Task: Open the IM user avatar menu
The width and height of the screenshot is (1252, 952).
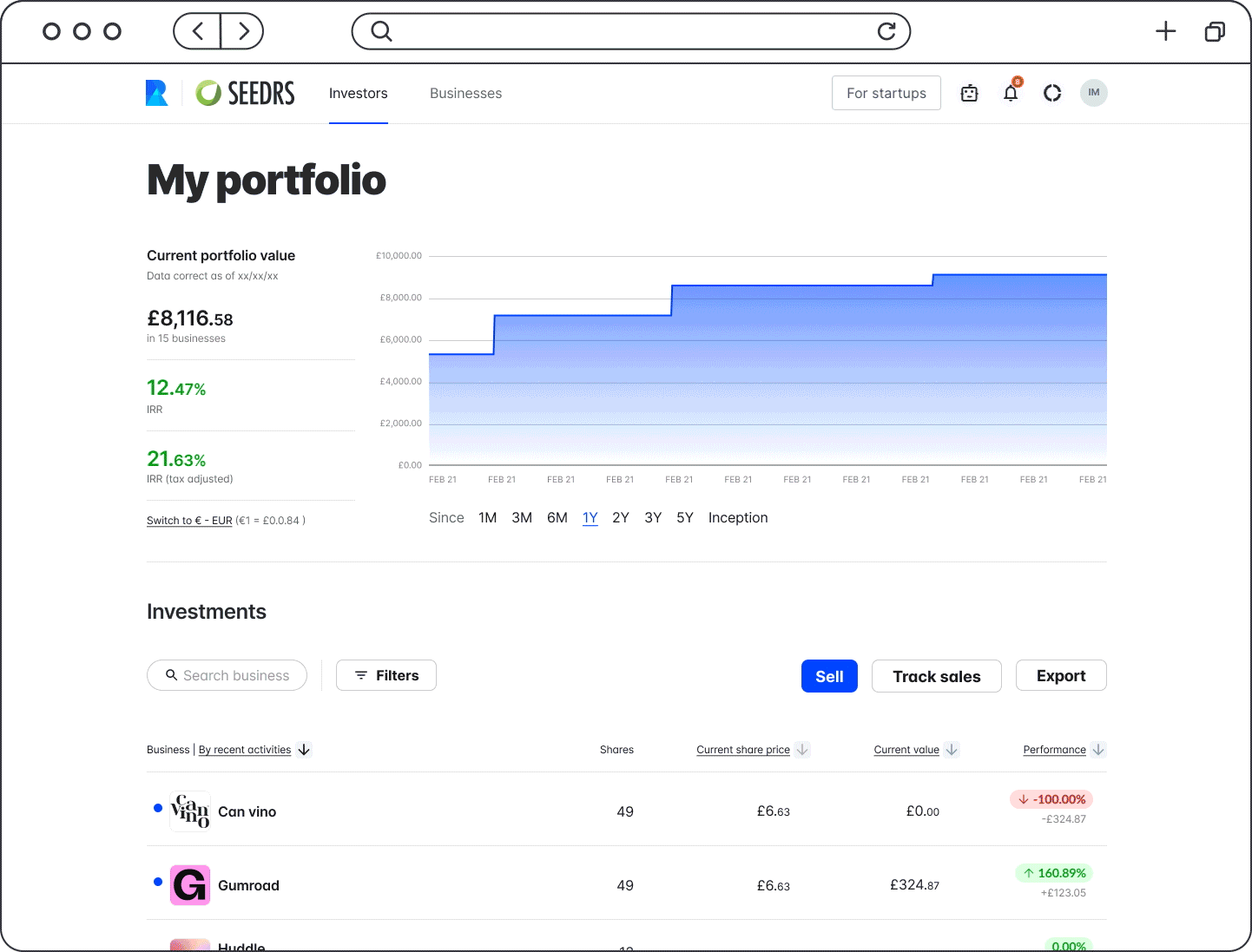Action: (x=1094, y=93)
